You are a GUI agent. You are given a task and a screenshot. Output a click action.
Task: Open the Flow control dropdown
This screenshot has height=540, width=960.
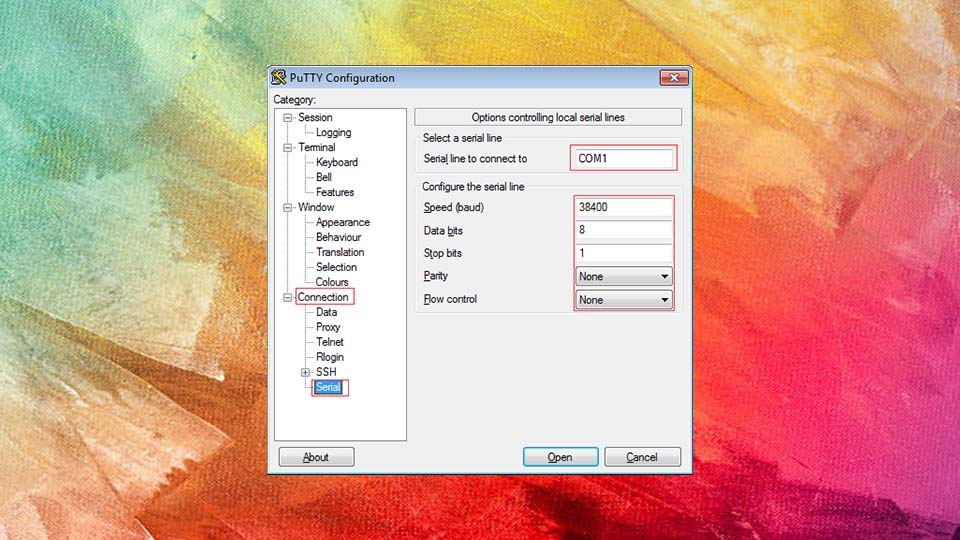(x=623, y=299)
